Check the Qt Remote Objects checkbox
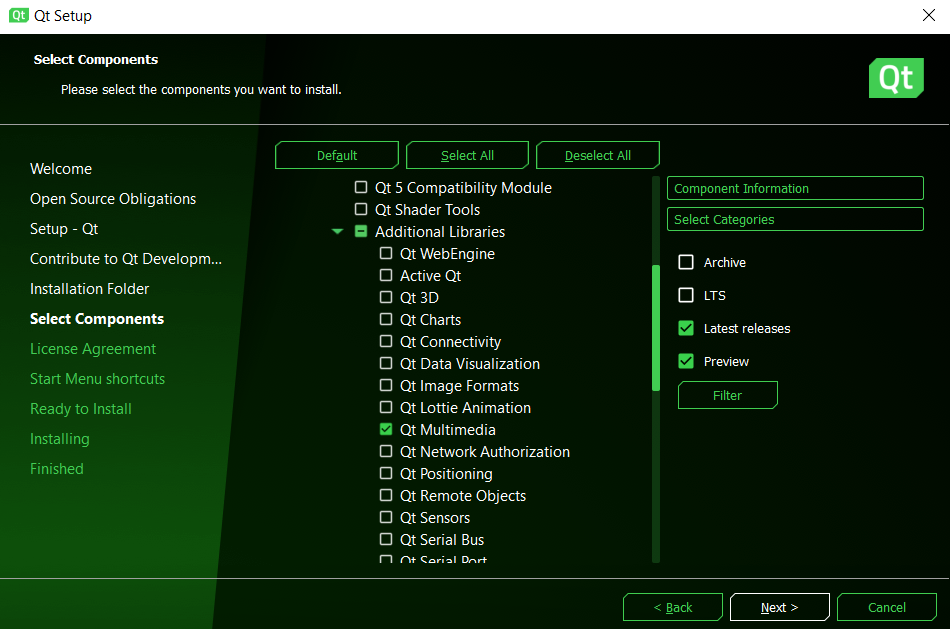 (x=386, y=495)
